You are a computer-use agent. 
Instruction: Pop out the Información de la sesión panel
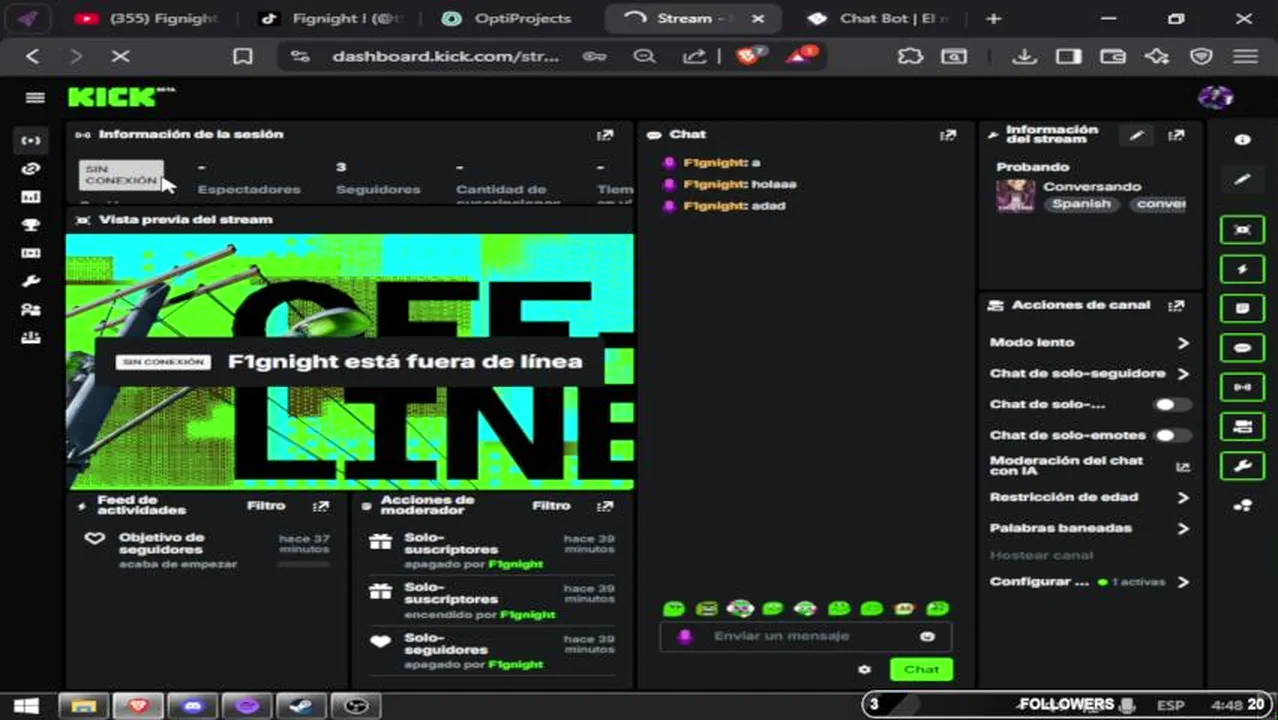tap(605, 135)
